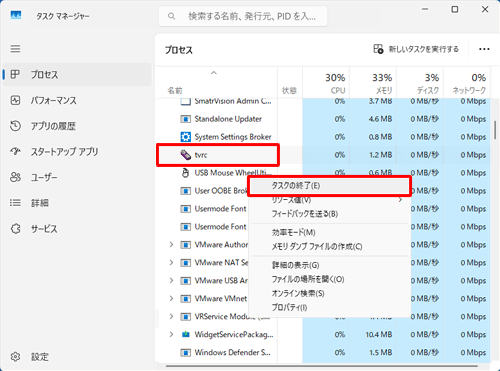Select the tvrc process icon
Viewport: 500px width, 371px height.
pyautogui.click(x=186, y=155)
